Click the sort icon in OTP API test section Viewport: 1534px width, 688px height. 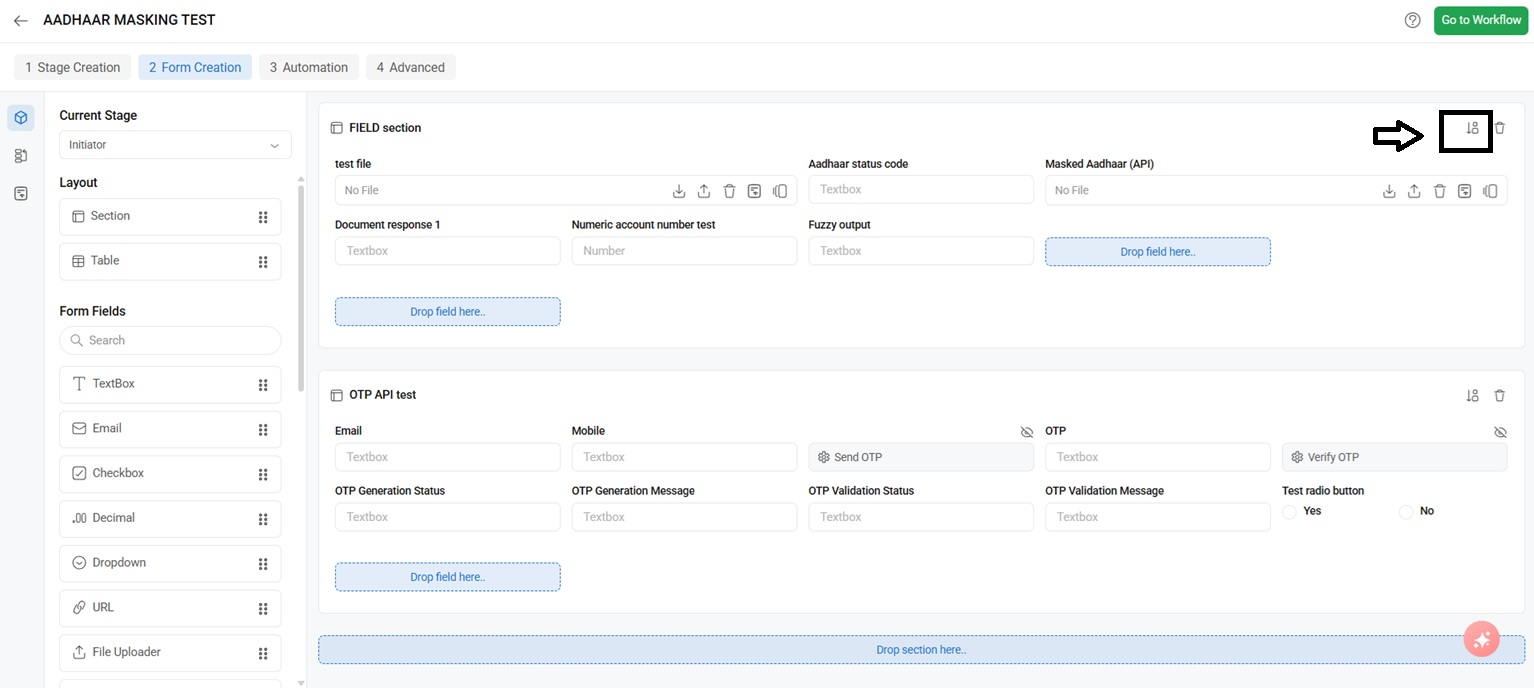tap(1472, 396)
